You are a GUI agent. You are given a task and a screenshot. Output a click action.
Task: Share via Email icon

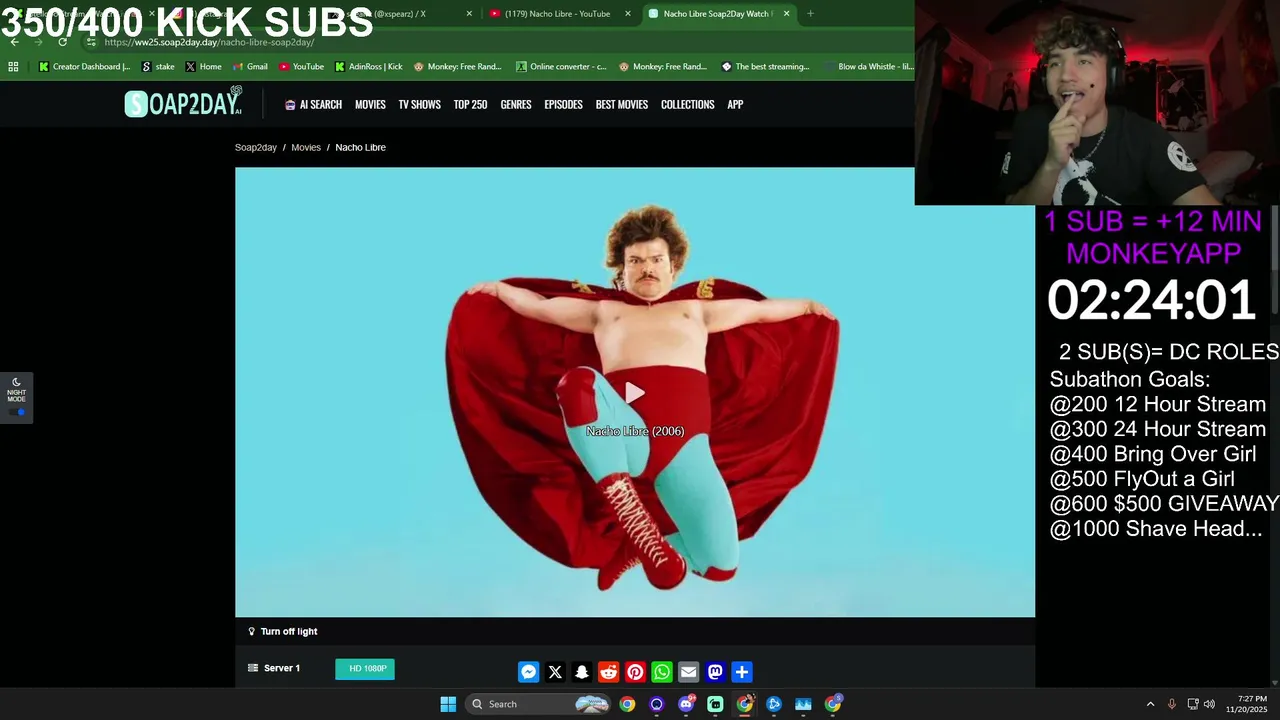[688, 672]
